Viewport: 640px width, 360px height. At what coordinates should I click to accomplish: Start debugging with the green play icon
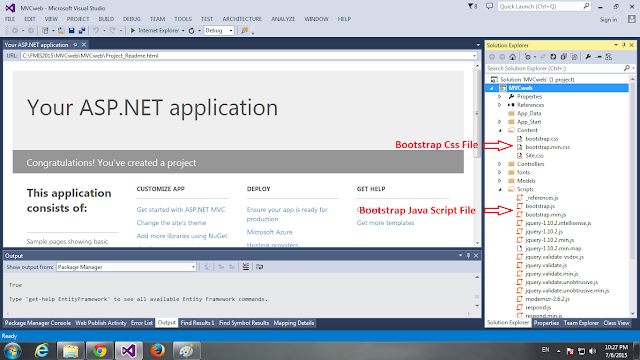point(133,31)
